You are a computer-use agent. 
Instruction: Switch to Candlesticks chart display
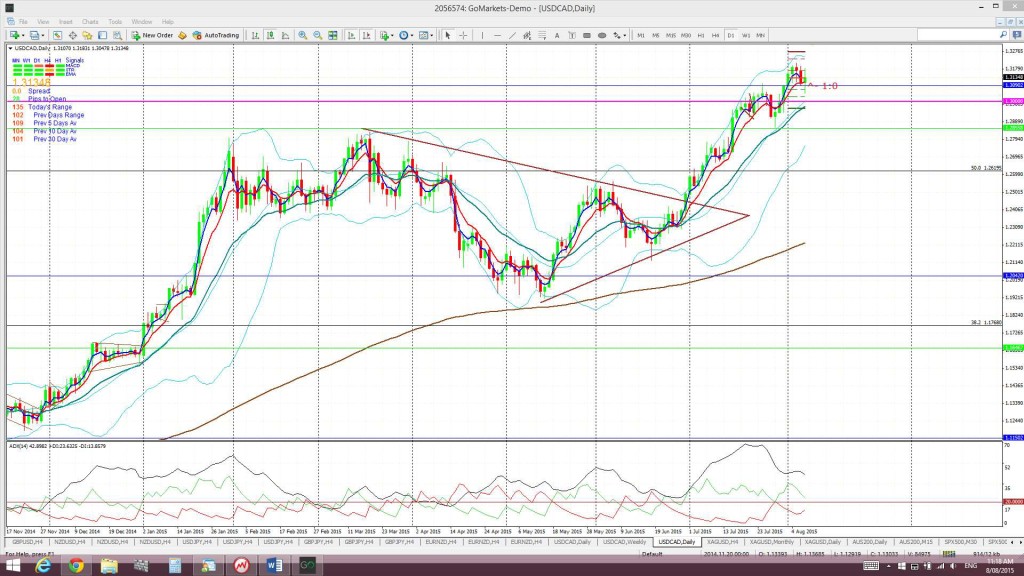click(x=270, y=35)
